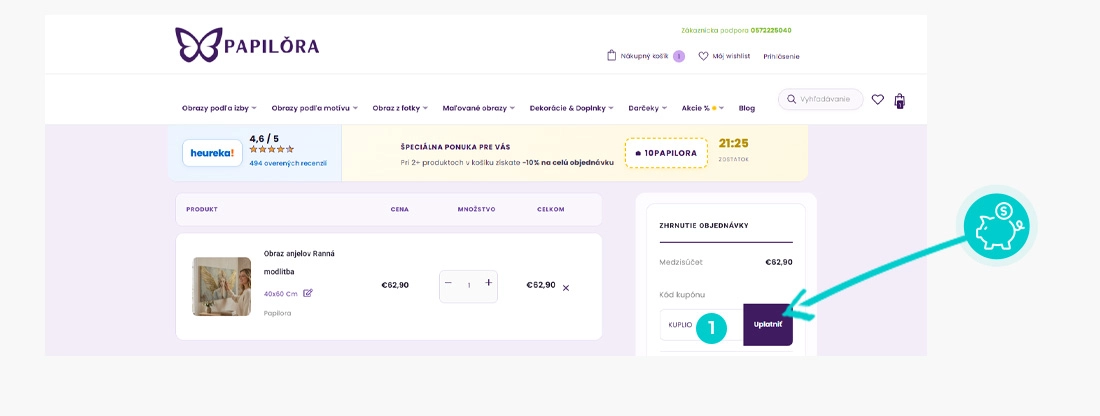Expand the Obraz z fotky menu
Image resolution: width=1100 pixels, height=416 pixels.
(401, 108)
